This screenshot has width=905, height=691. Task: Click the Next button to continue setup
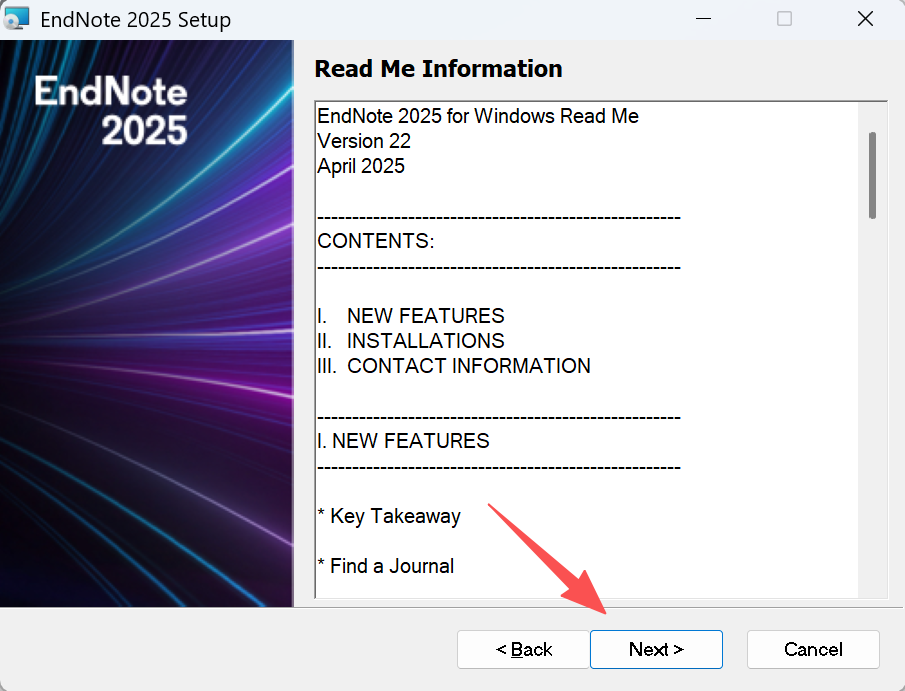click(x=656, y=649)
